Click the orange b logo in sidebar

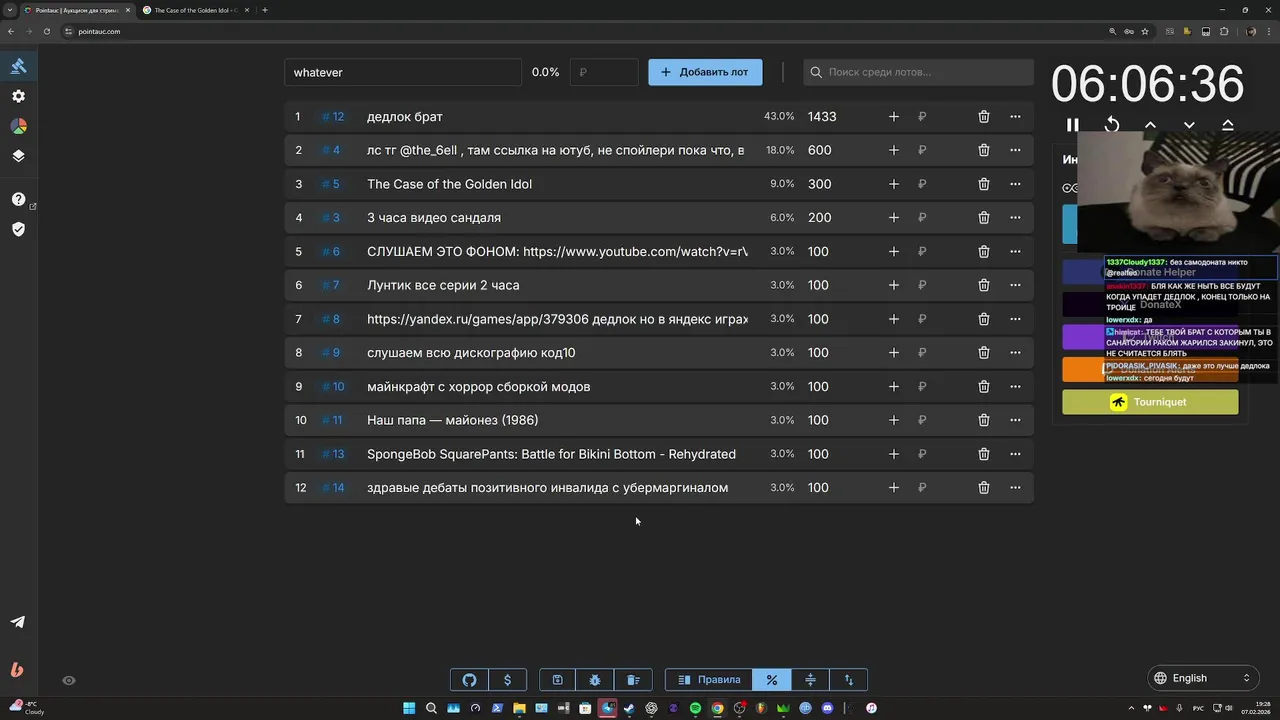(17, 670)
